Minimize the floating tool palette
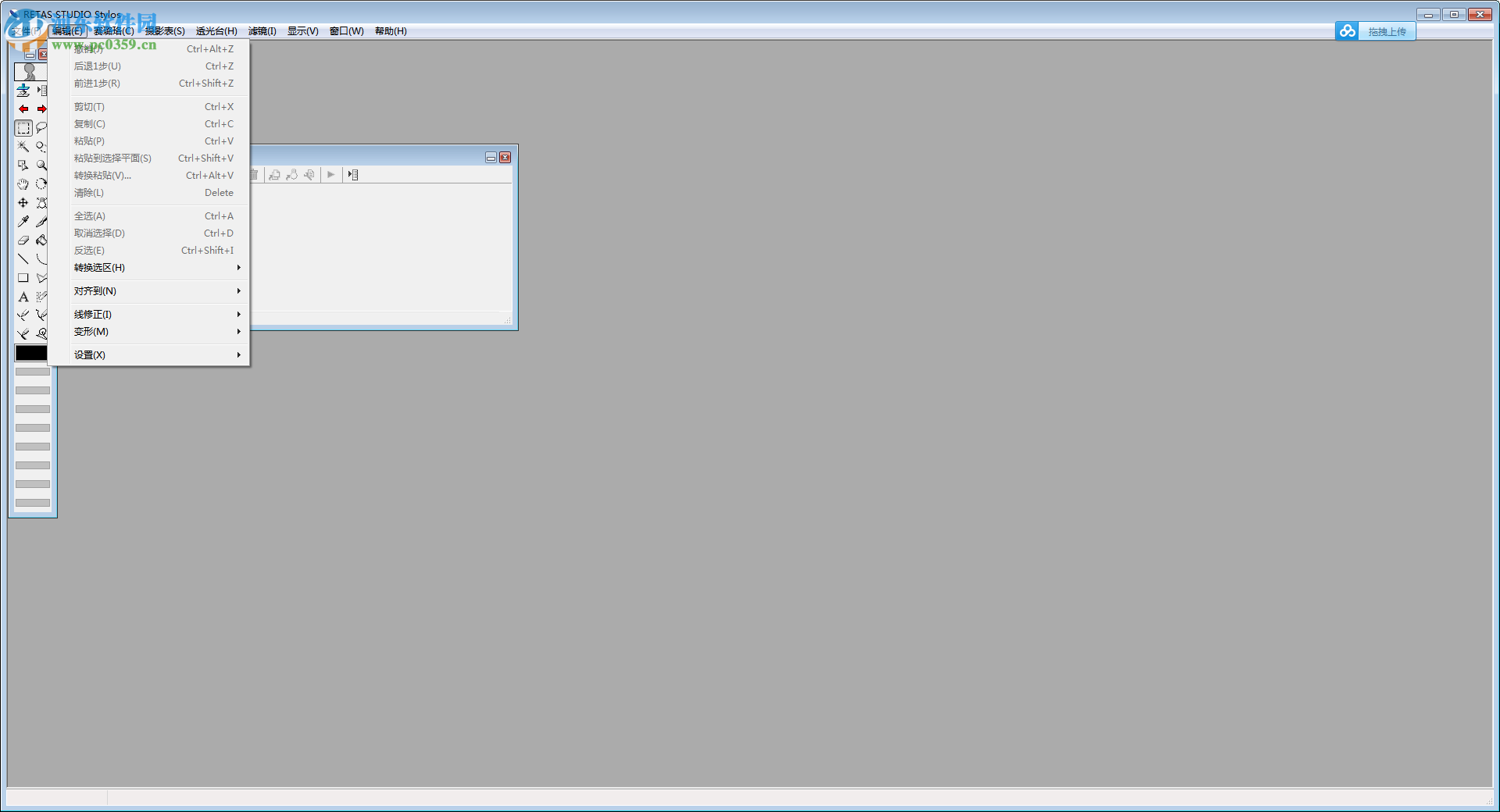This screenshot has width=1500, height=812. pos(30,55)
